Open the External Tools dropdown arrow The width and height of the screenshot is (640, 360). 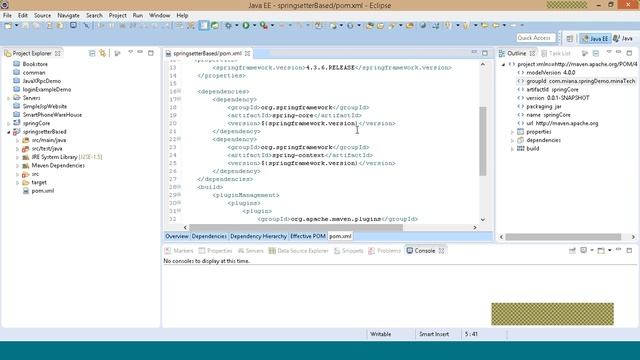(272, 25)
